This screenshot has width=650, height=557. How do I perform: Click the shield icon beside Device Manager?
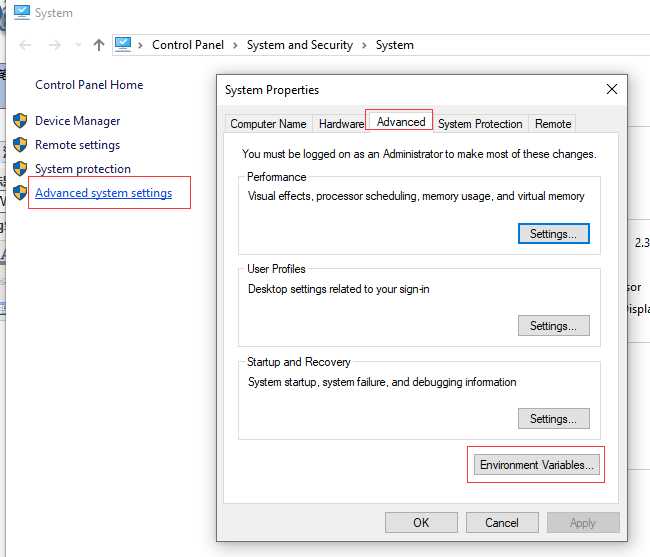pos(20,121)
